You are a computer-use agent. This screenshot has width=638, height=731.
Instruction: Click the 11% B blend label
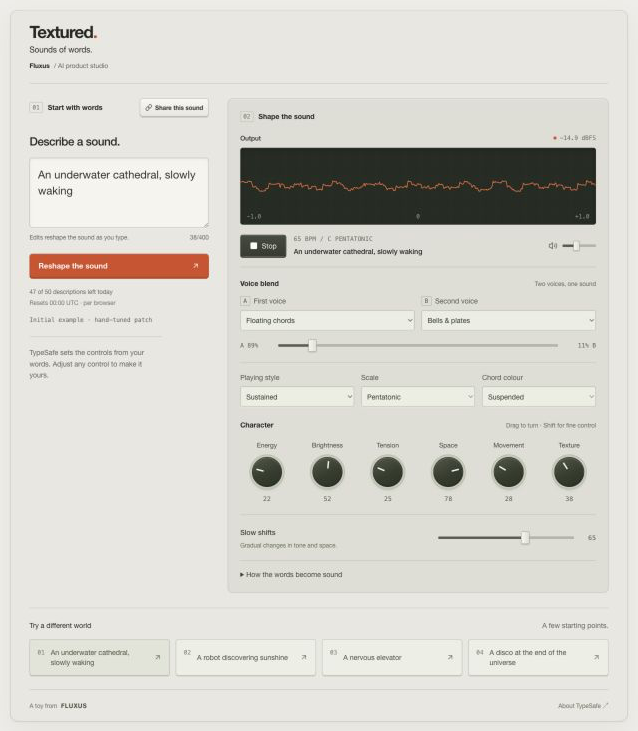(x=587, y=345)
